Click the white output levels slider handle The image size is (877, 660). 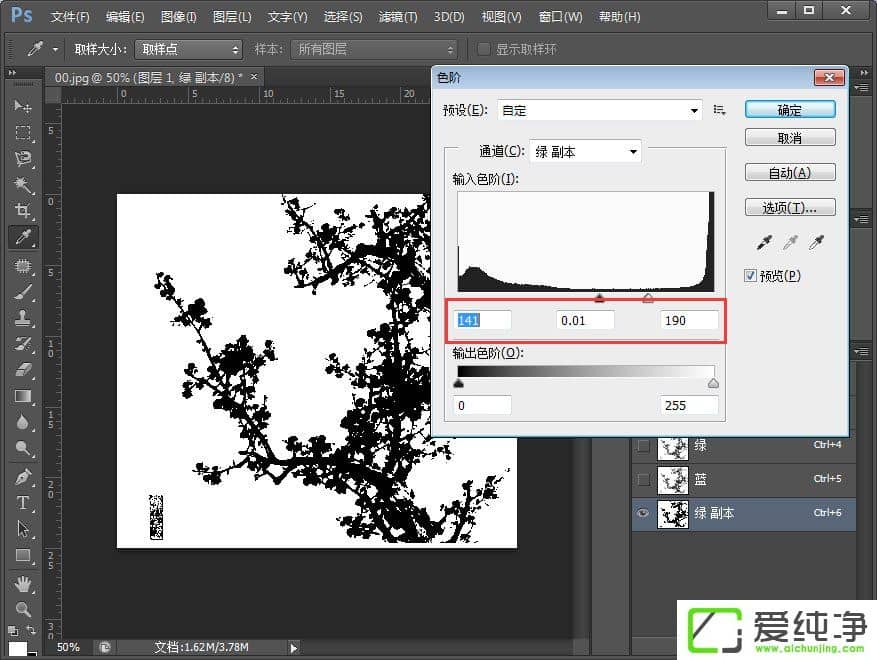pyautogui.click(x=713, y=383)
